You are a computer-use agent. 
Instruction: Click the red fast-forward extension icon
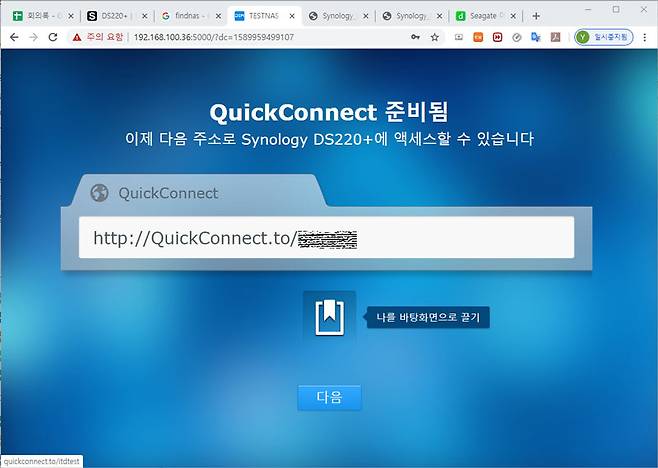[497, 37]
